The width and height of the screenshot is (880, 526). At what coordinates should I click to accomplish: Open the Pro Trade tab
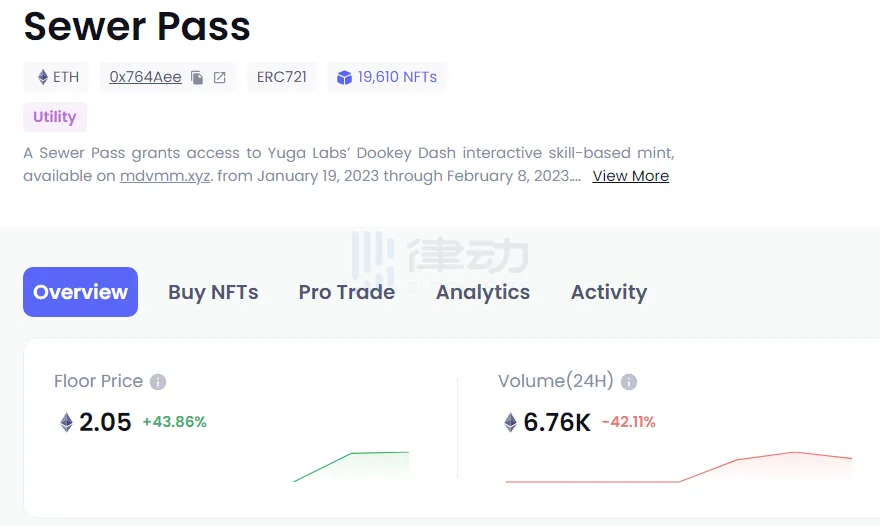tap(346, 292)
